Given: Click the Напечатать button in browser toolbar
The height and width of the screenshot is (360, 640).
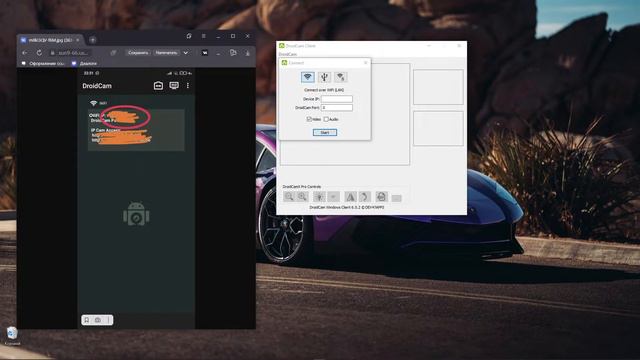Looking at the screenshot, I should coord(167,53).
